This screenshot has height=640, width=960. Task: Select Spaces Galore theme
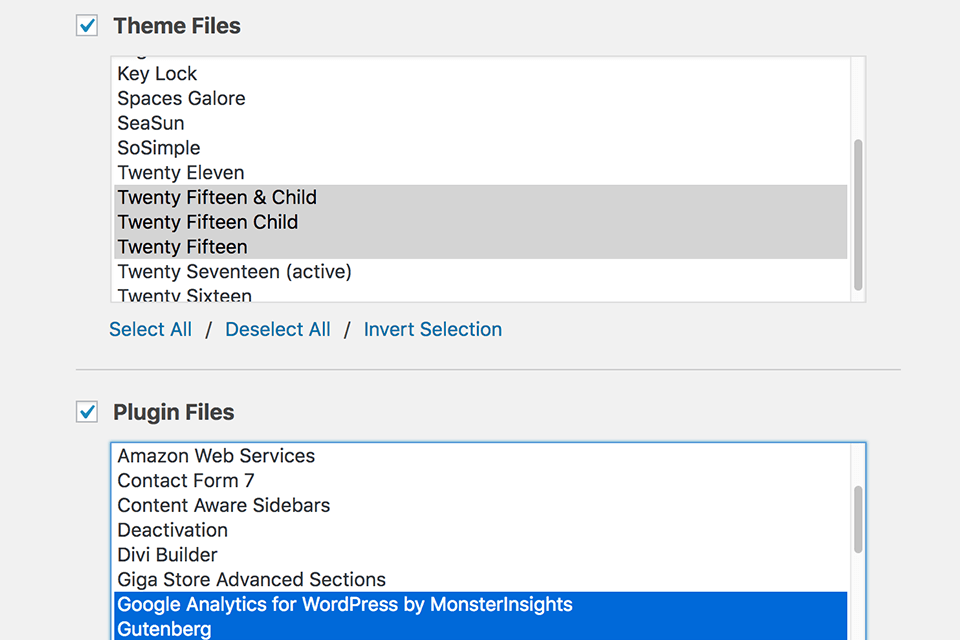pos(181,98)
